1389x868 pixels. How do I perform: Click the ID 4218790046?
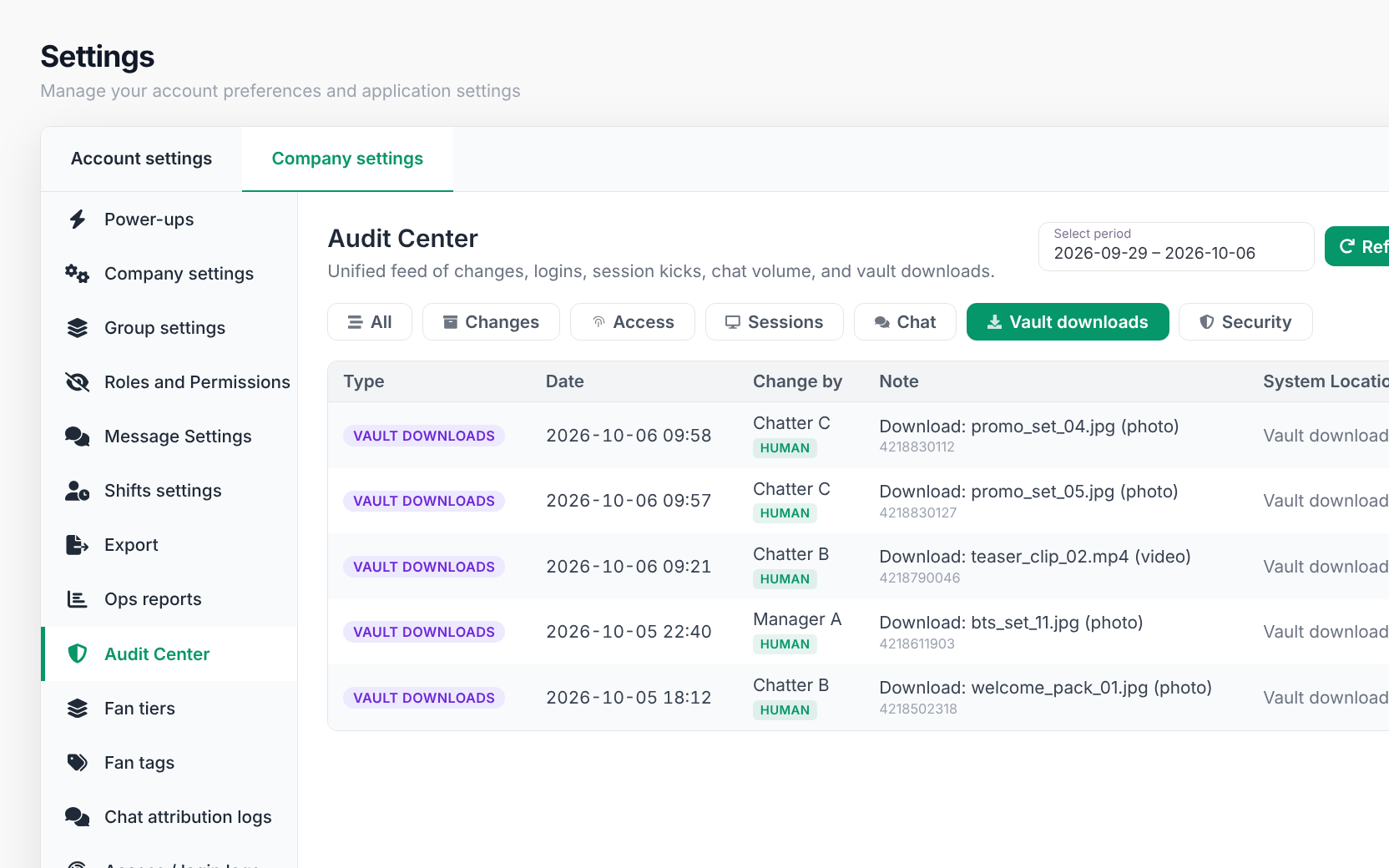(920, 578)
